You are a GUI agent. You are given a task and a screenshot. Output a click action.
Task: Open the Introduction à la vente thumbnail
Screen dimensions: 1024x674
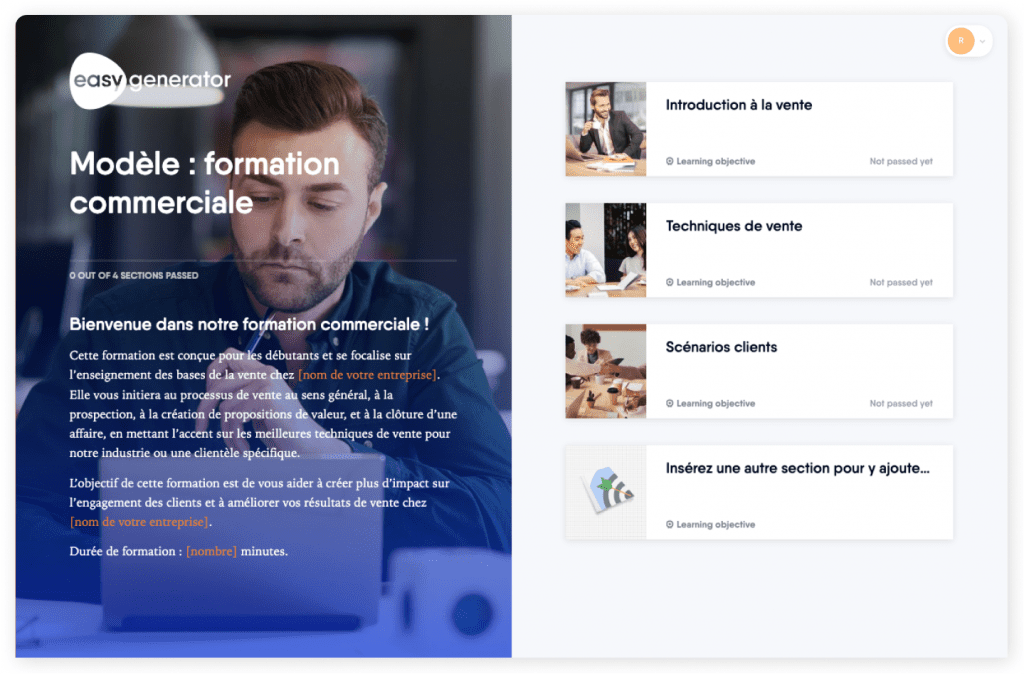(x=605, y=129)
